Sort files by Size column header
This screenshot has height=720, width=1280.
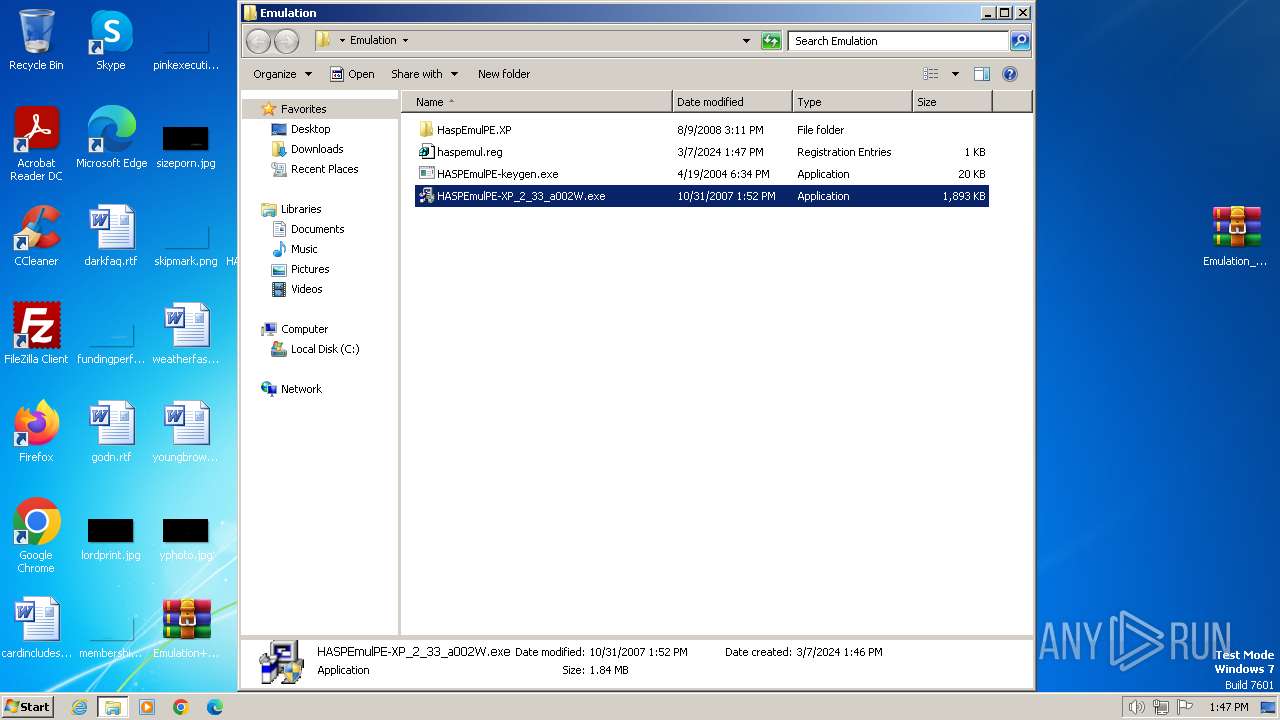point(952,102)
